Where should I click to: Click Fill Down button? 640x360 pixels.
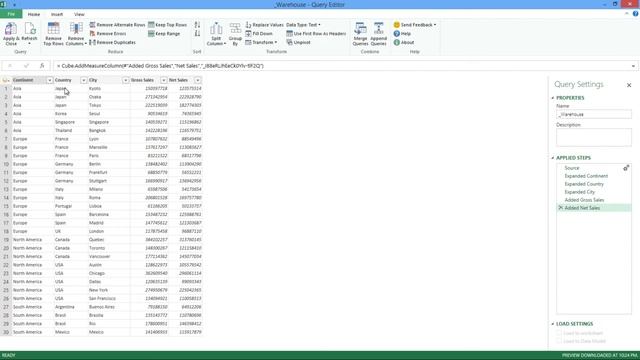tap(259, 33)
